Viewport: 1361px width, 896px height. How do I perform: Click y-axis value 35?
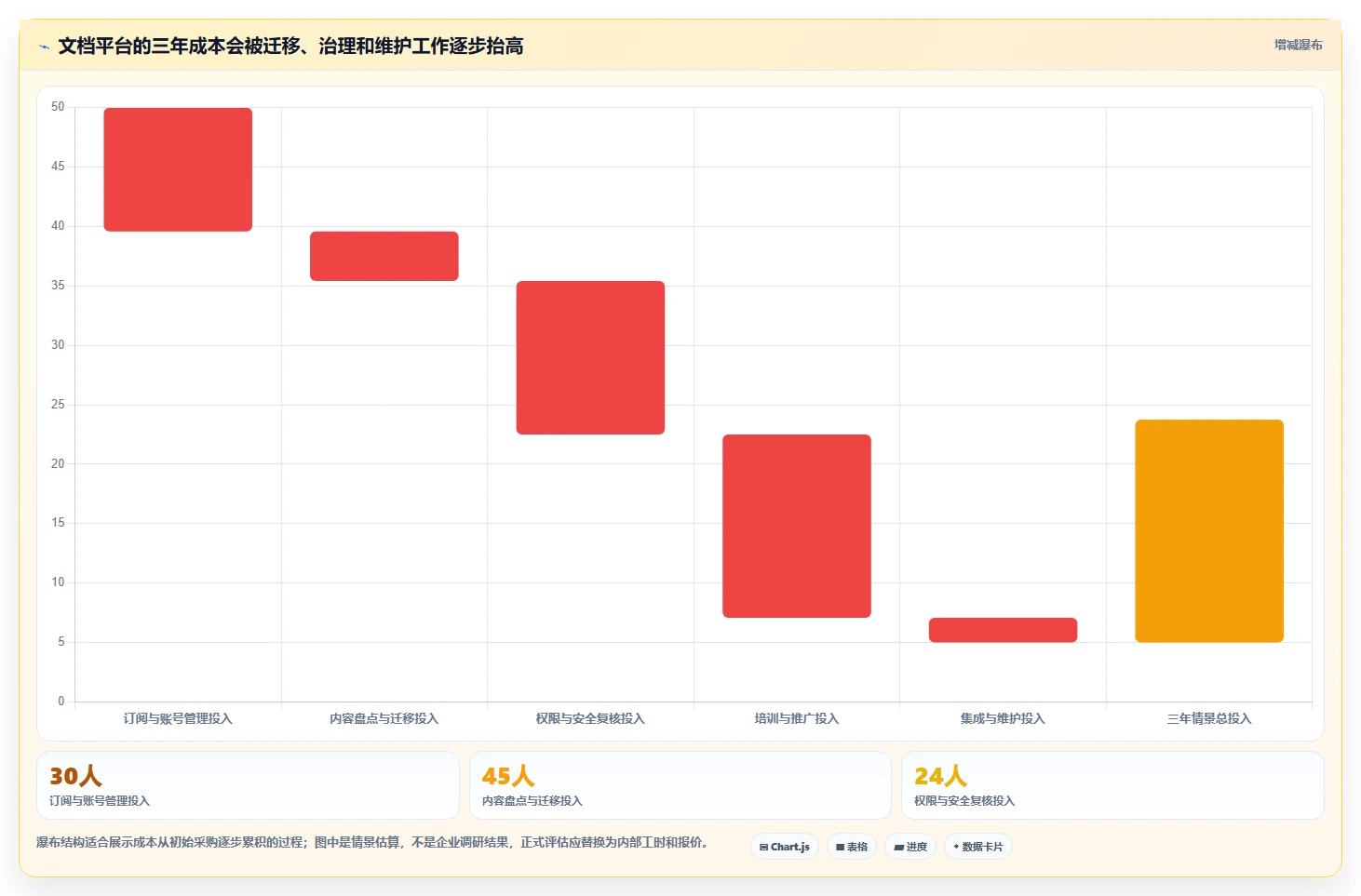click(x=58, y=286)
